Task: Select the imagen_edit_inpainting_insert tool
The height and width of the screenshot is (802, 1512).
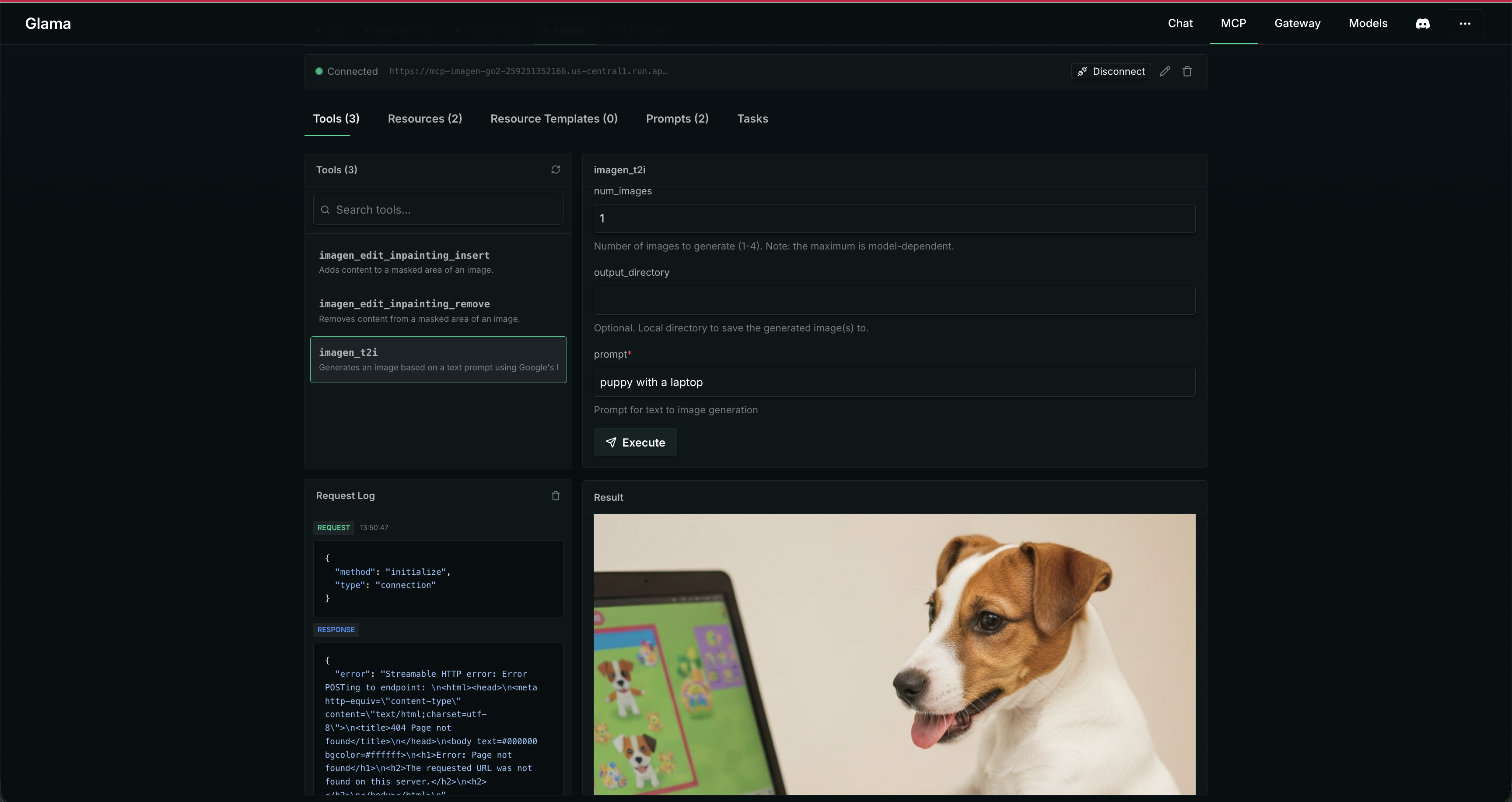Action: click(438, 262)
